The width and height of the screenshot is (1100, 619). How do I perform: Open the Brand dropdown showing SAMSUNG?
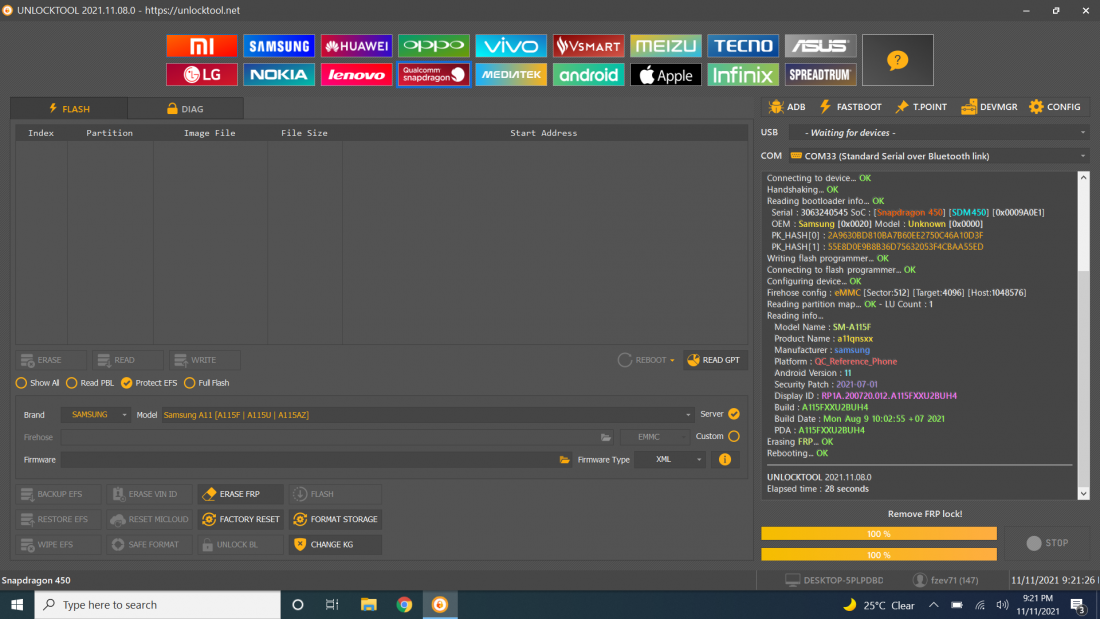click(95, 415)
